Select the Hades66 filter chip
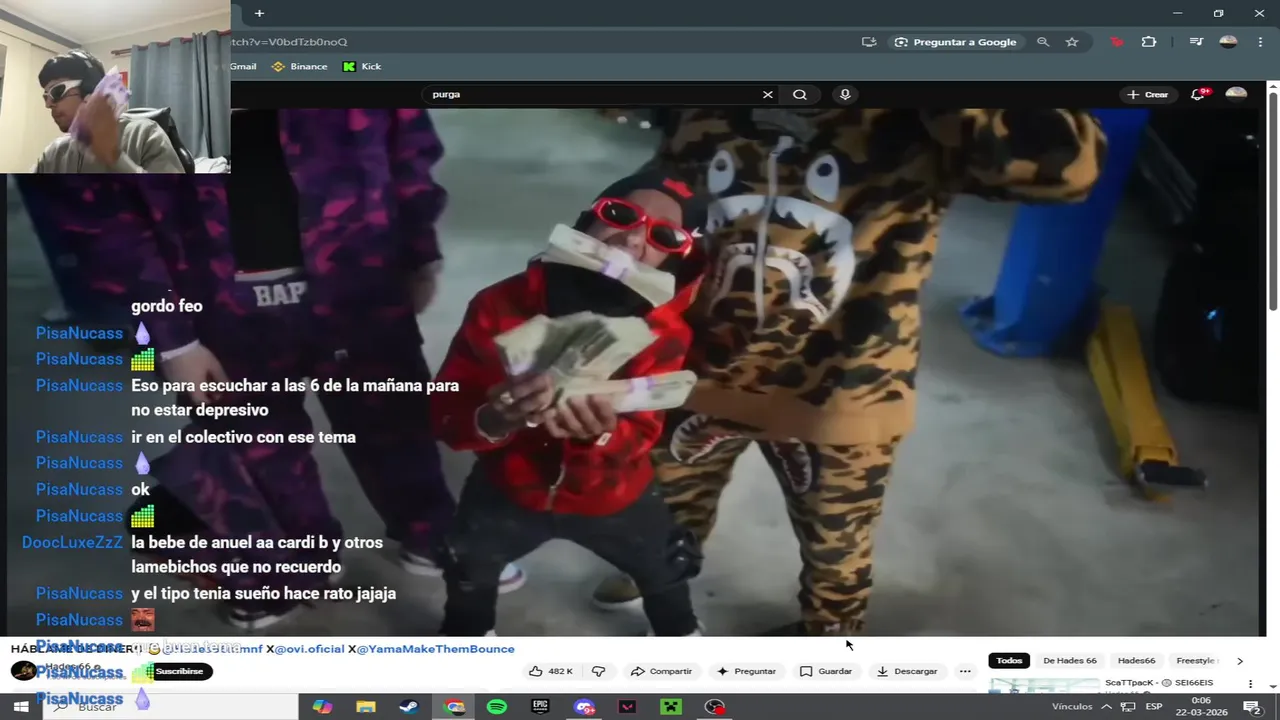 click(x=1136, y=660)
